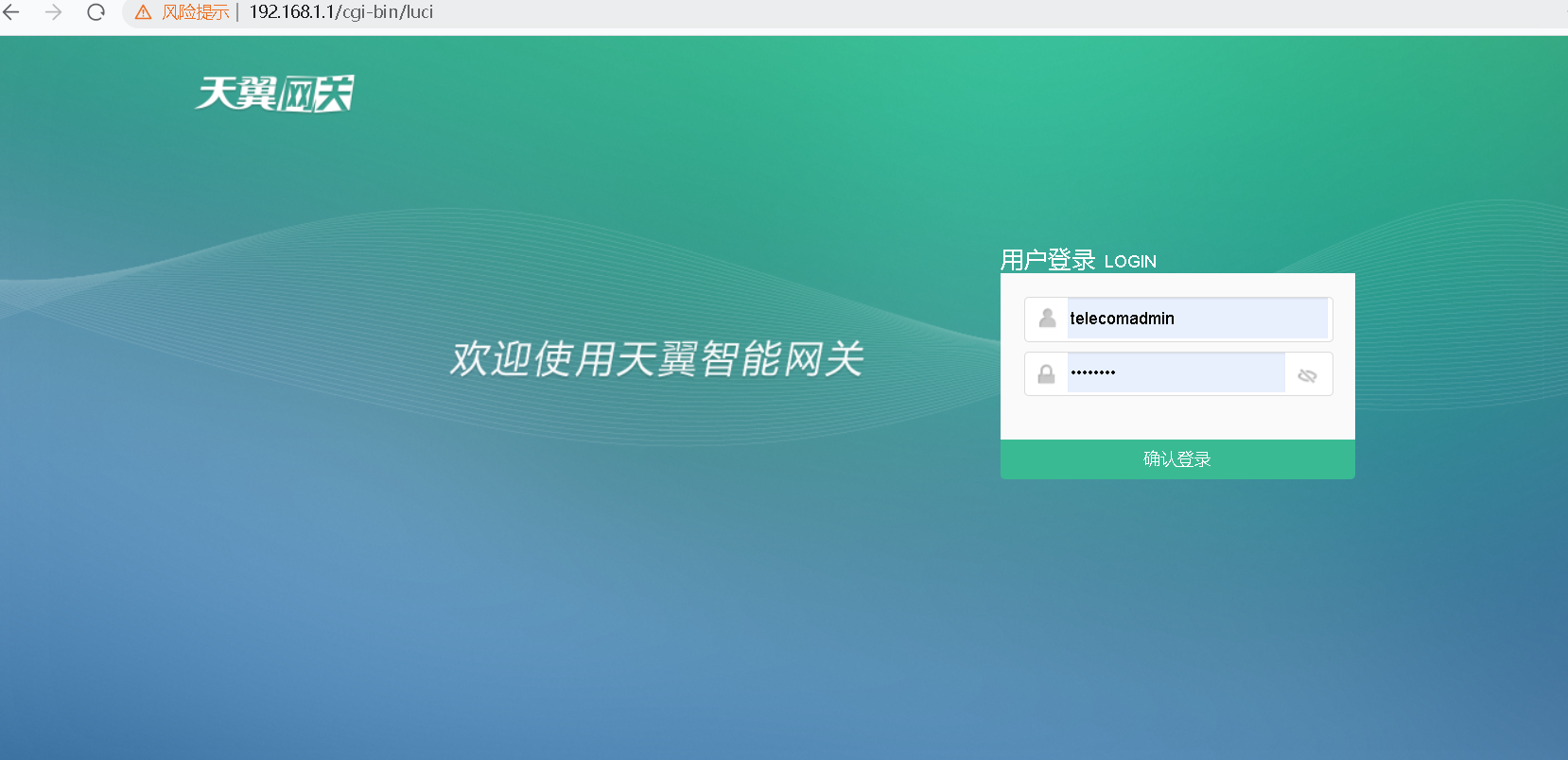Focus the telecomadmin username field

pyautogui.click(x=1197, y=319)
